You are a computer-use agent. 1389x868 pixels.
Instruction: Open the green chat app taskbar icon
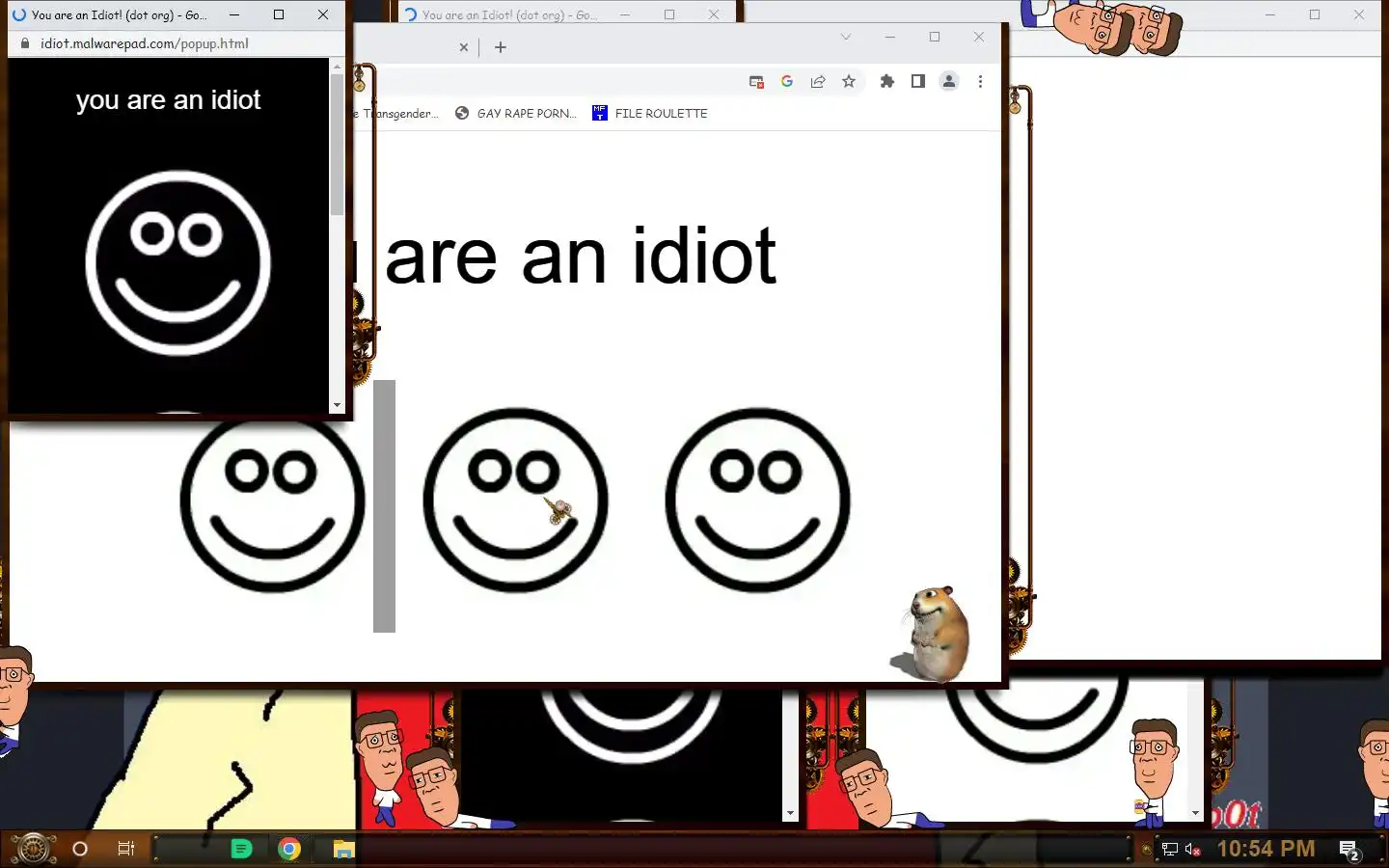click(241, 849)
